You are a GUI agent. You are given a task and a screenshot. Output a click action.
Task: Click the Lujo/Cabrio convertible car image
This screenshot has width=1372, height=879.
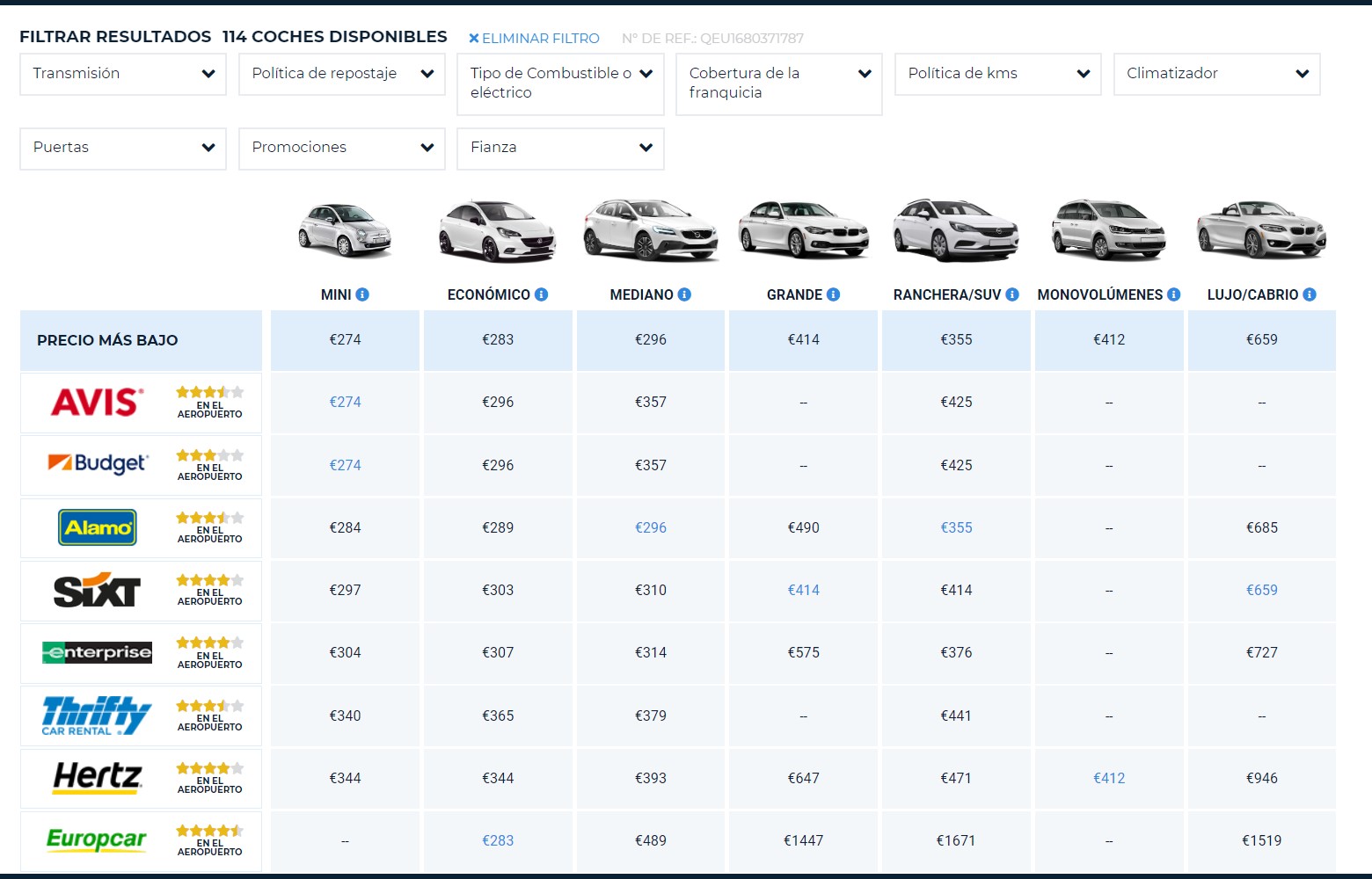coord(1261,229)
